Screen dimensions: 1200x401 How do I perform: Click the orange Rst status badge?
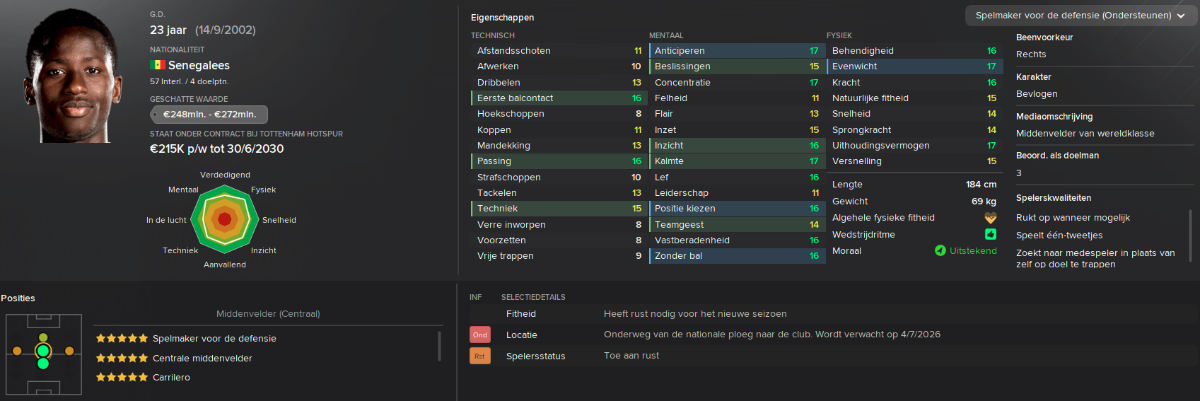(x=481, y=356)
